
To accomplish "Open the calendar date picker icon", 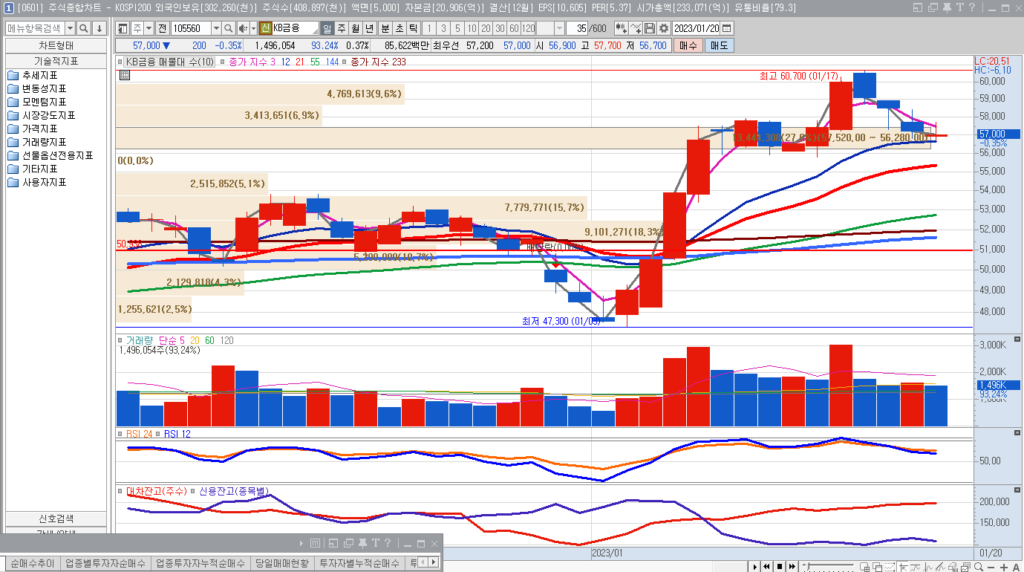I will coord(727,28).
